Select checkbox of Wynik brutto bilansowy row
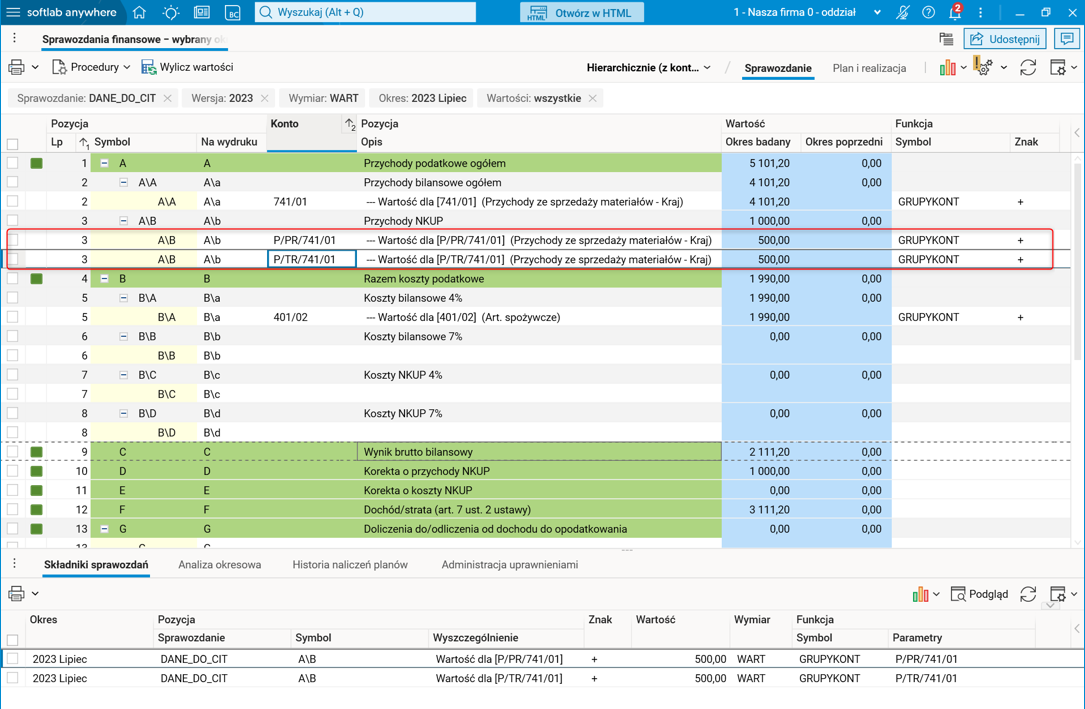This screenshot has height=709, width=1085. point(14,451)
